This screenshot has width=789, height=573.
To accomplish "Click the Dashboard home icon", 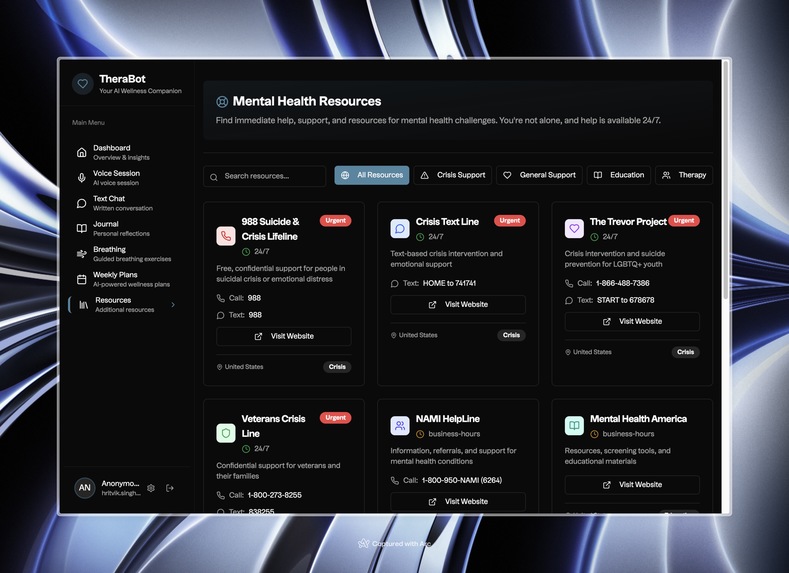I will (82, 152).
